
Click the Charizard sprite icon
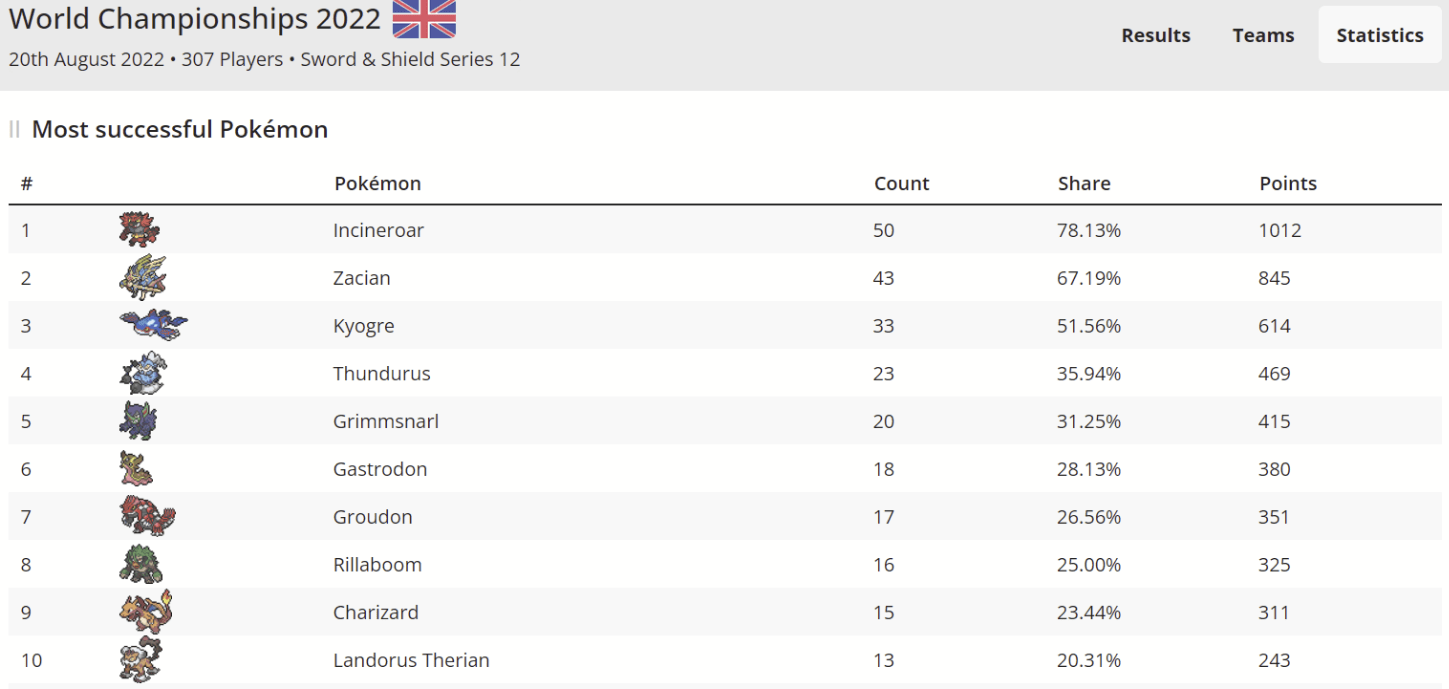pos(146,611)
